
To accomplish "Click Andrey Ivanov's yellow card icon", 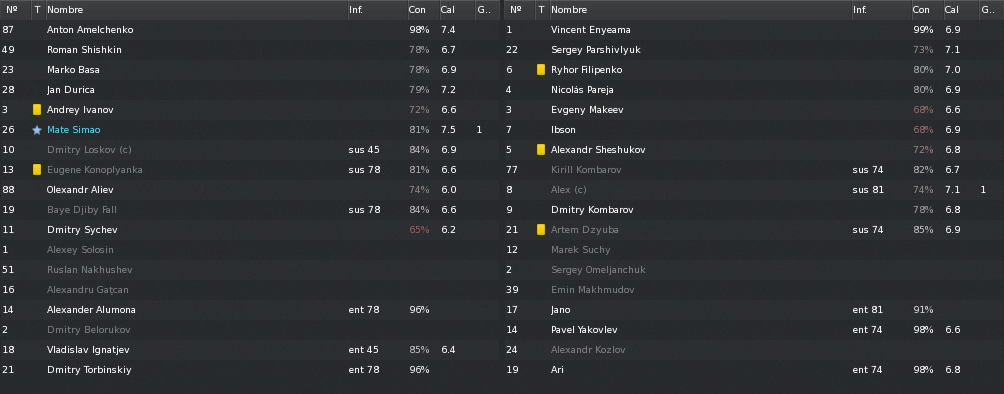I will [x=37, y=110].
